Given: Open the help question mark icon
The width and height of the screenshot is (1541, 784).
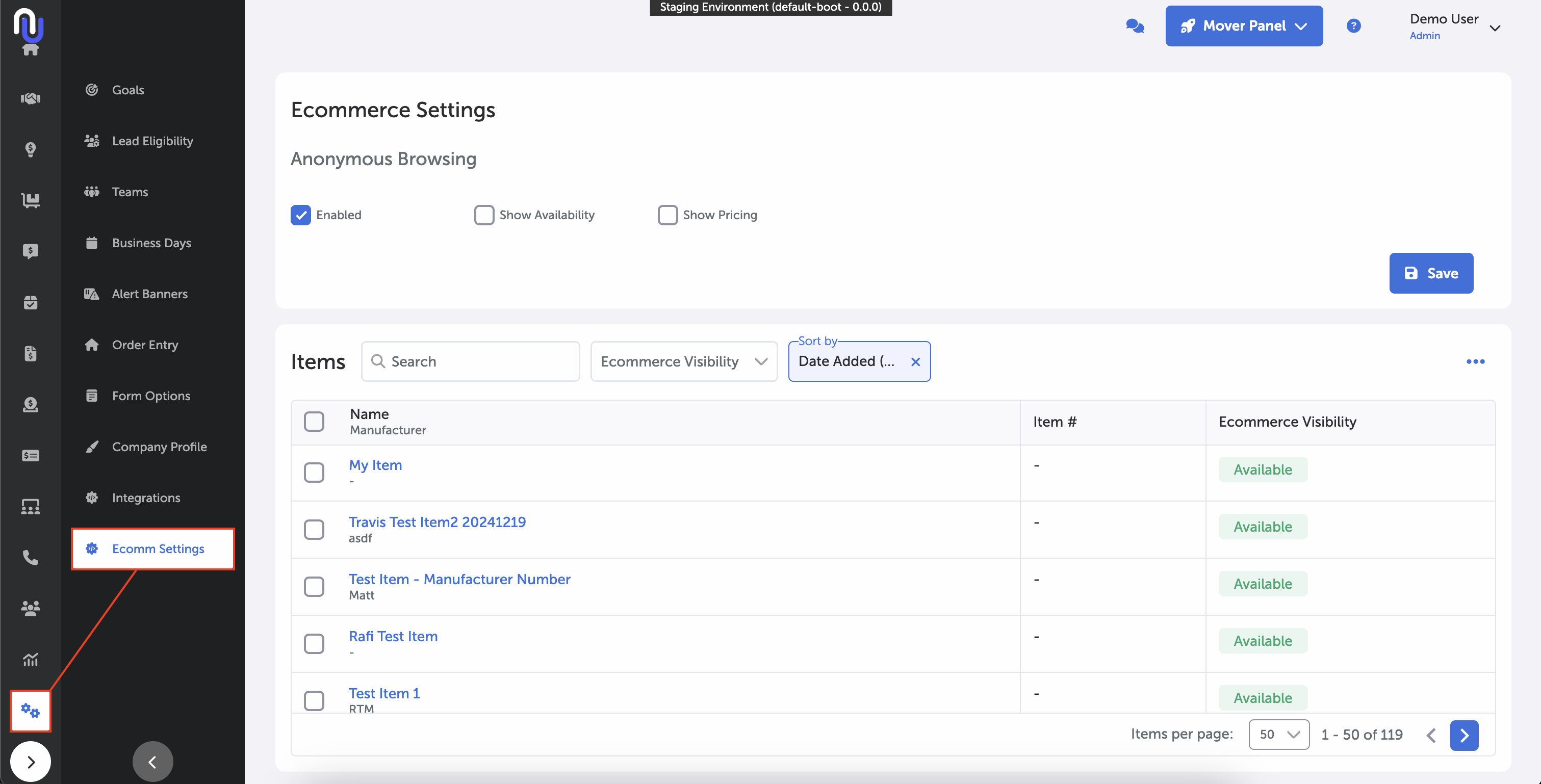Looking at the screenshot, I should (x=1353, y=25).
